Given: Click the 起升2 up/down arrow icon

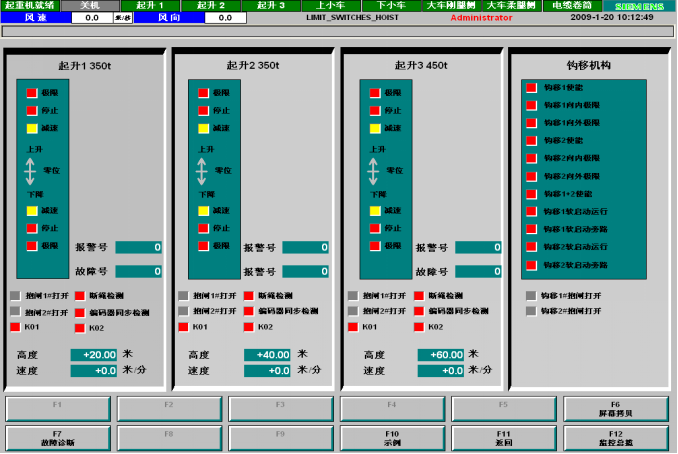Looking at the screenshot, I should (x=200, y=171).
